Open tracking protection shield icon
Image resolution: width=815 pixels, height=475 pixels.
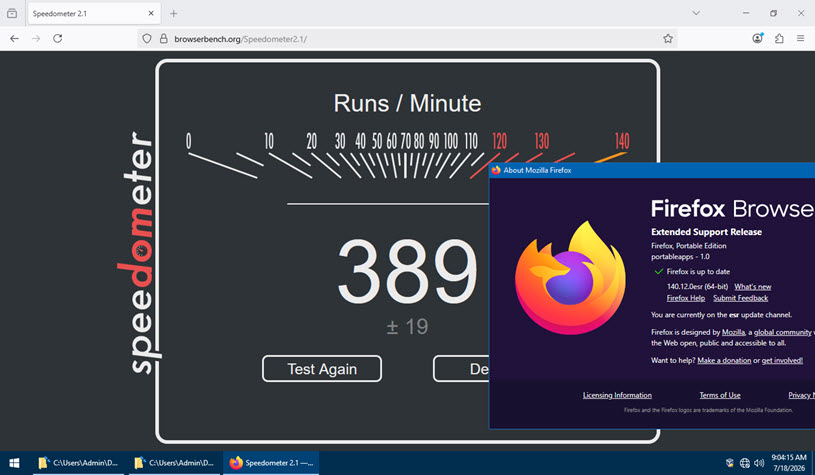point(147,38)
